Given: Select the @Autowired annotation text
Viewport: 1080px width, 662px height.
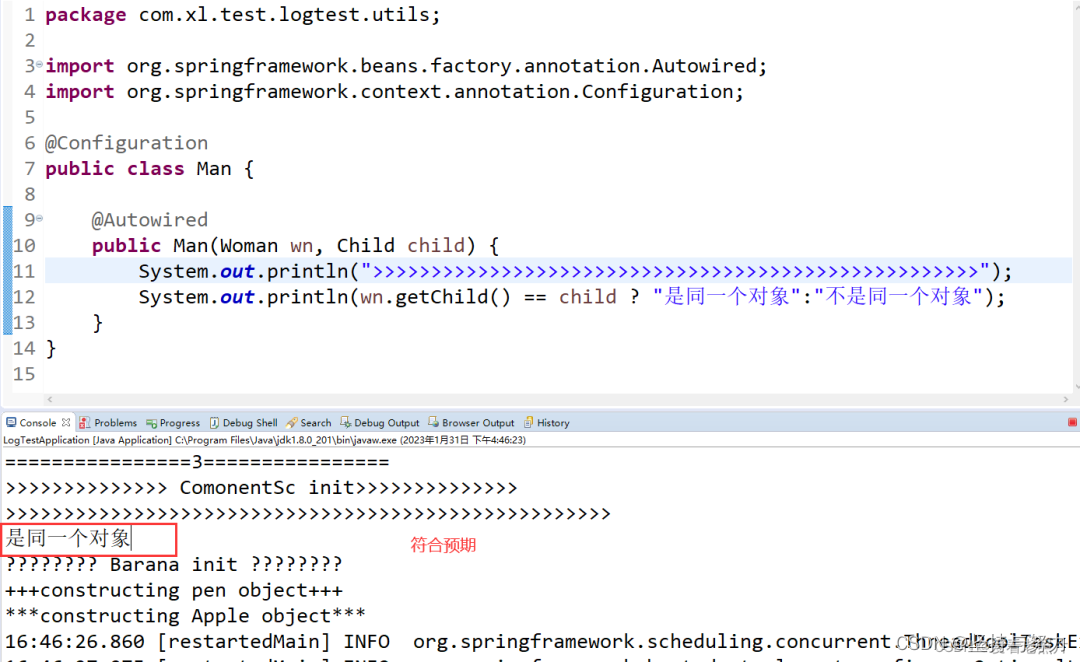Looking at the screenshot, I should [x=150, y=219].
